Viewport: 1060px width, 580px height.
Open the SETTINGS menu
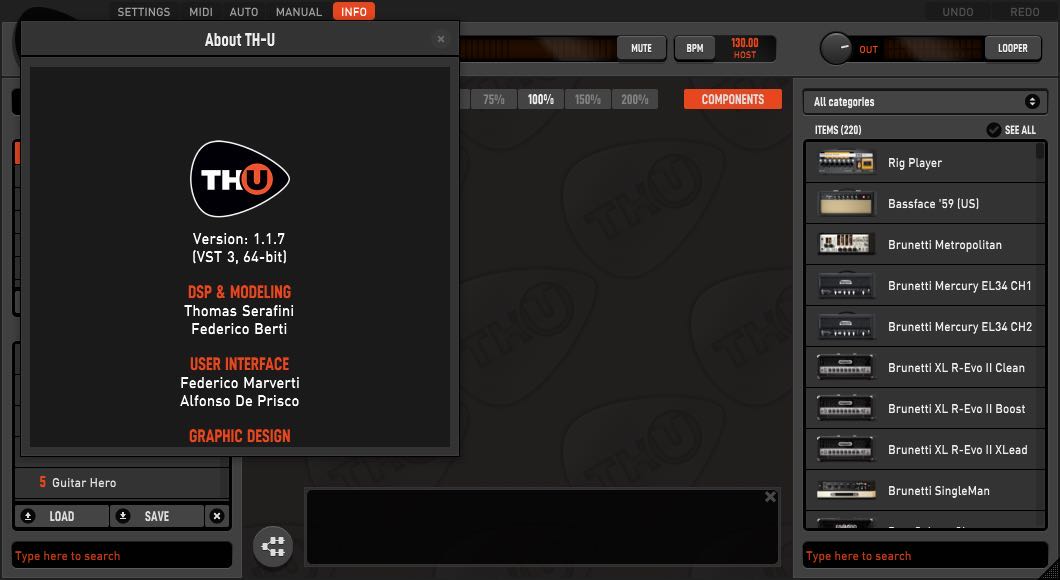(143, 11)
